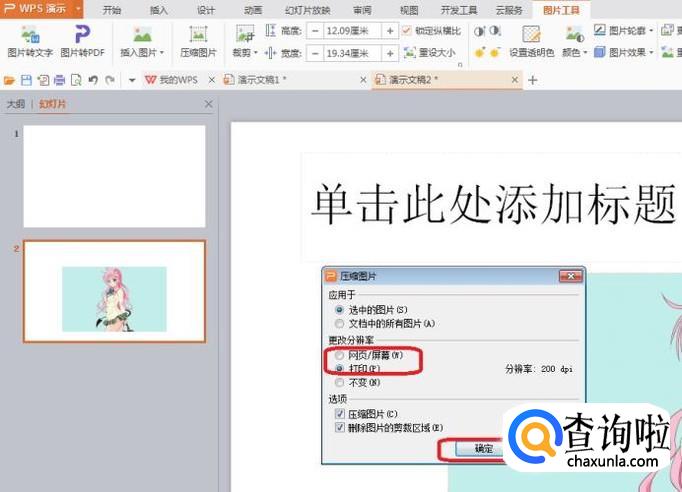Viewport: 682px width, 492px height.
Task: Select 不变 resolution radio
Action: point(339,382)
